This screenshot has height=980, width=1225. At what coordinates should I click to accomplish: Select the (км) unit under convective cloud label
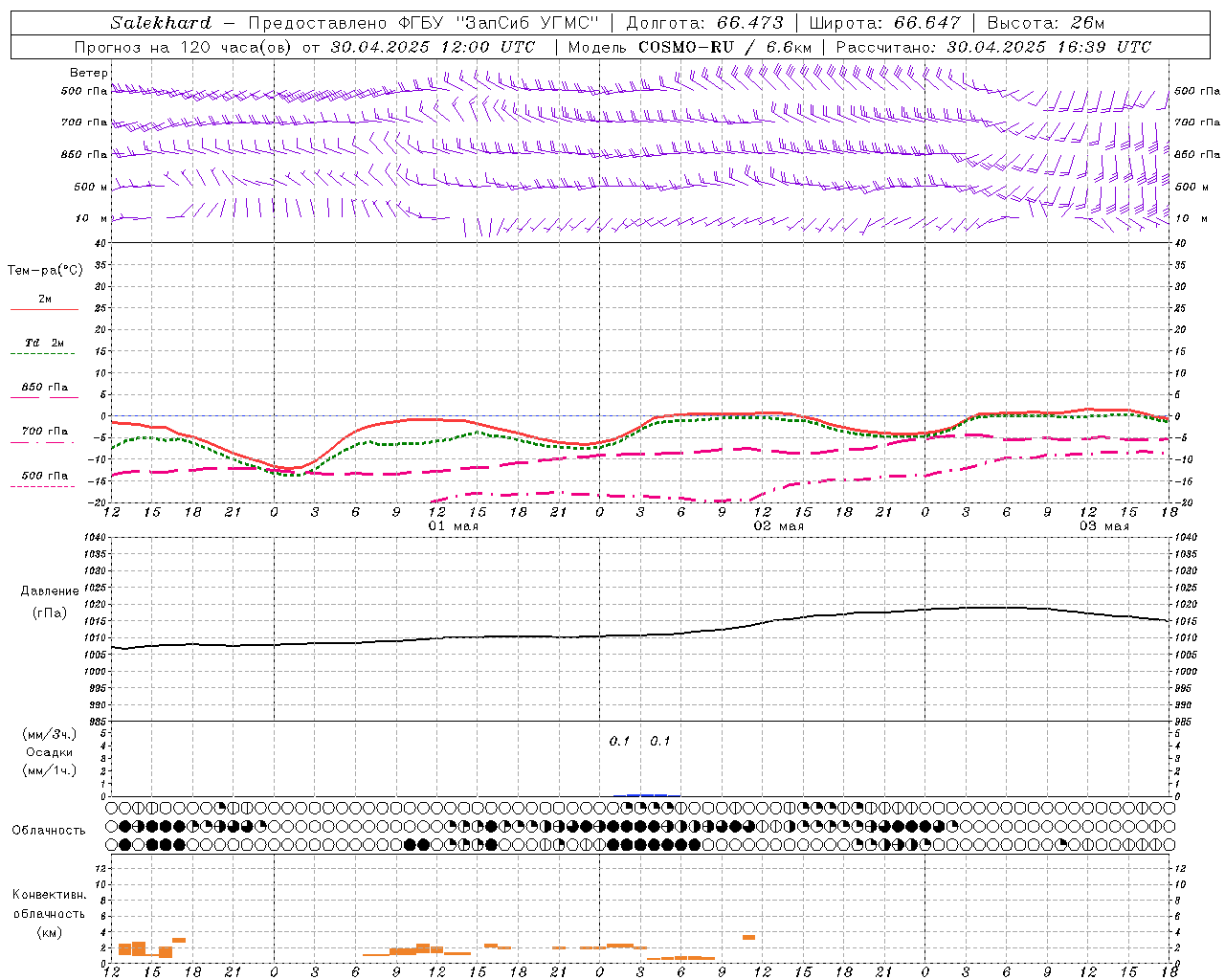point(49,932)
